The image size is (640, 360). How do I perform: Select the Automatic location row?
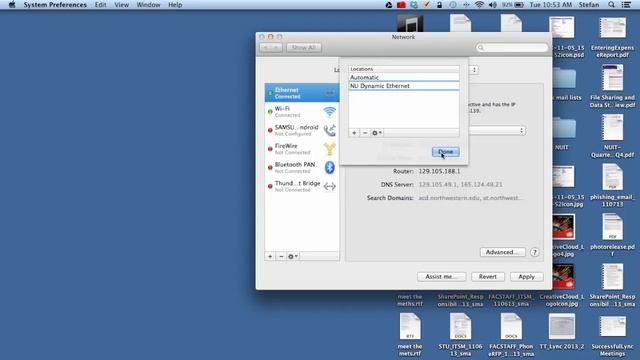404,77
